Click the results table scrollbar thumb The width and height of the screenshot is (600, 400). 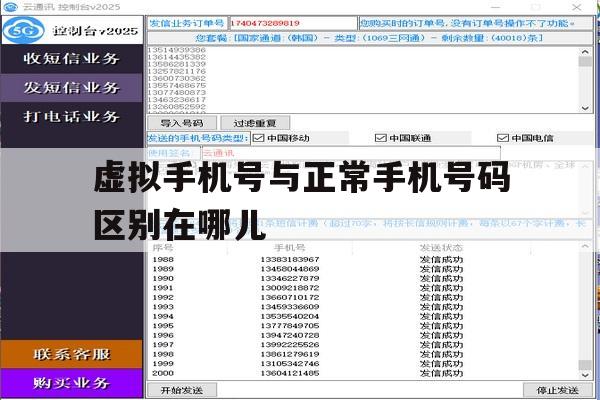click(585, 365)
